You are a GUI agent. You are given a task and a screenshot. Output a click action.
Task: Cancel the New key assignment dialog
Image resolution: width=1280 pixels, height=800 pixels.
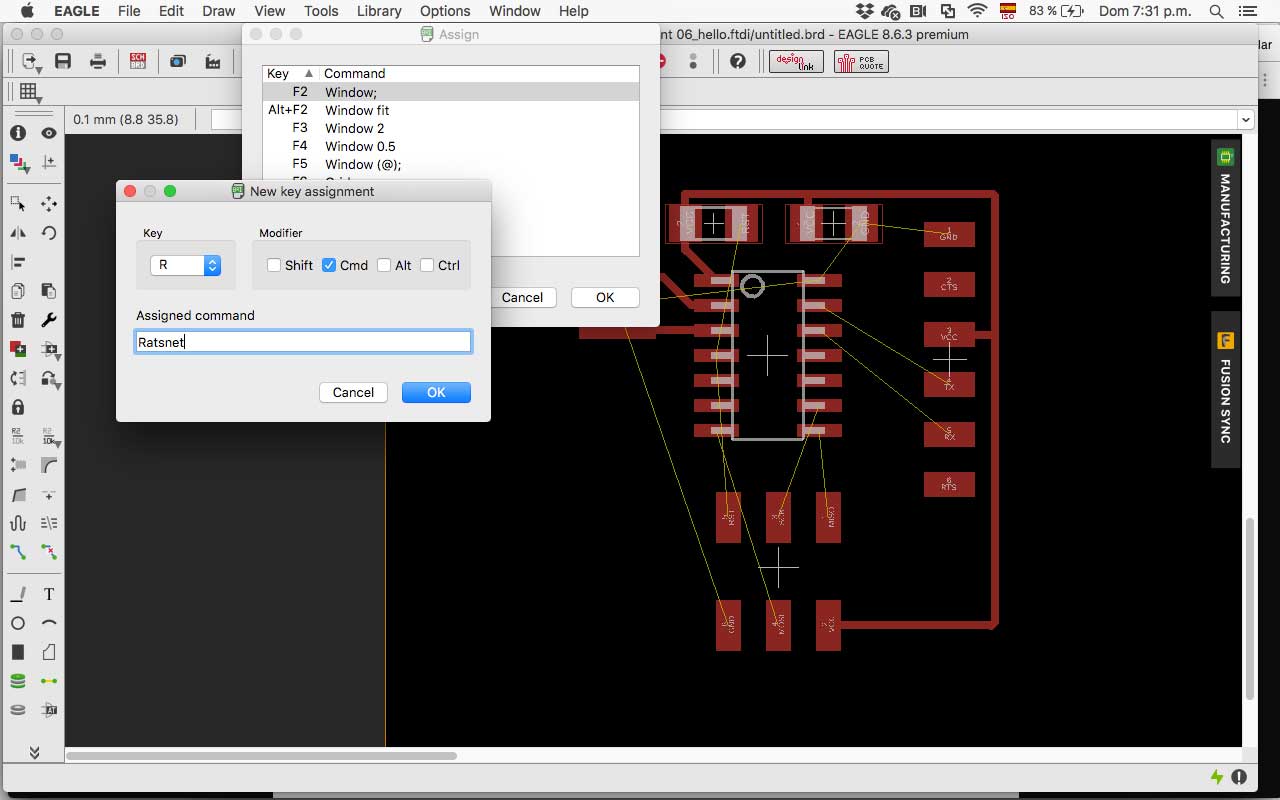pyautogui.click(x=353, y=392)
